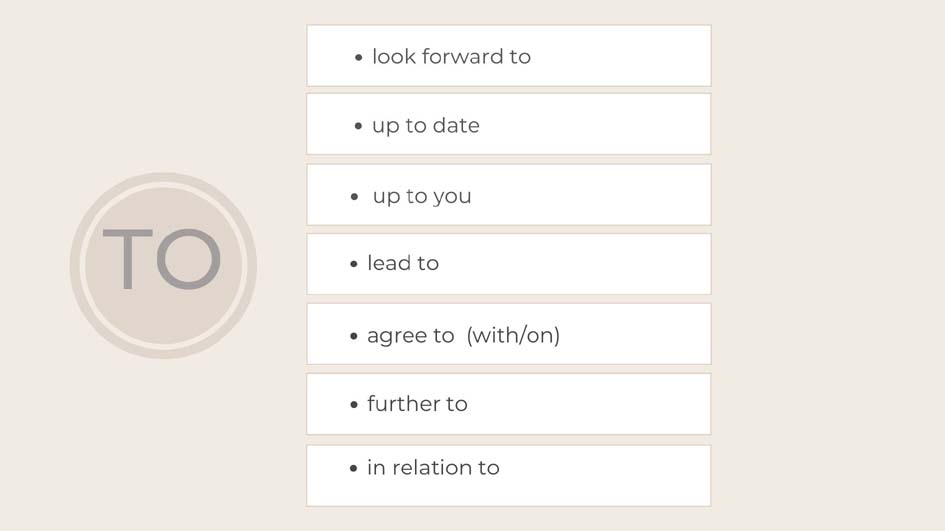Click the bullet next to "further to"
This screenshot has width=945, height=531.
(354, 405)
